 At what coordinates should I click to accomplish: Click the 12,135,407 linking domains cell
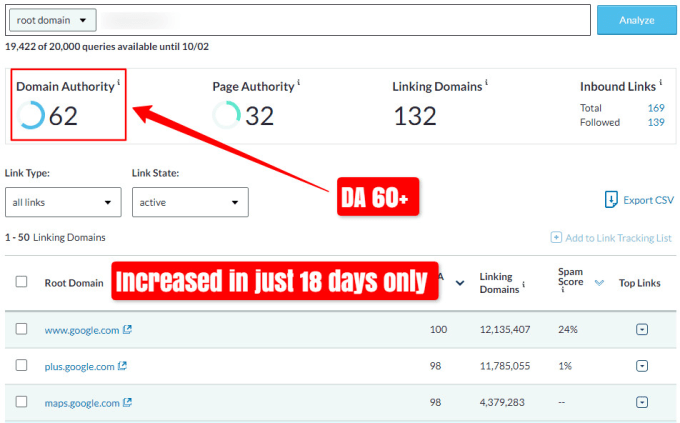point(505,329)
